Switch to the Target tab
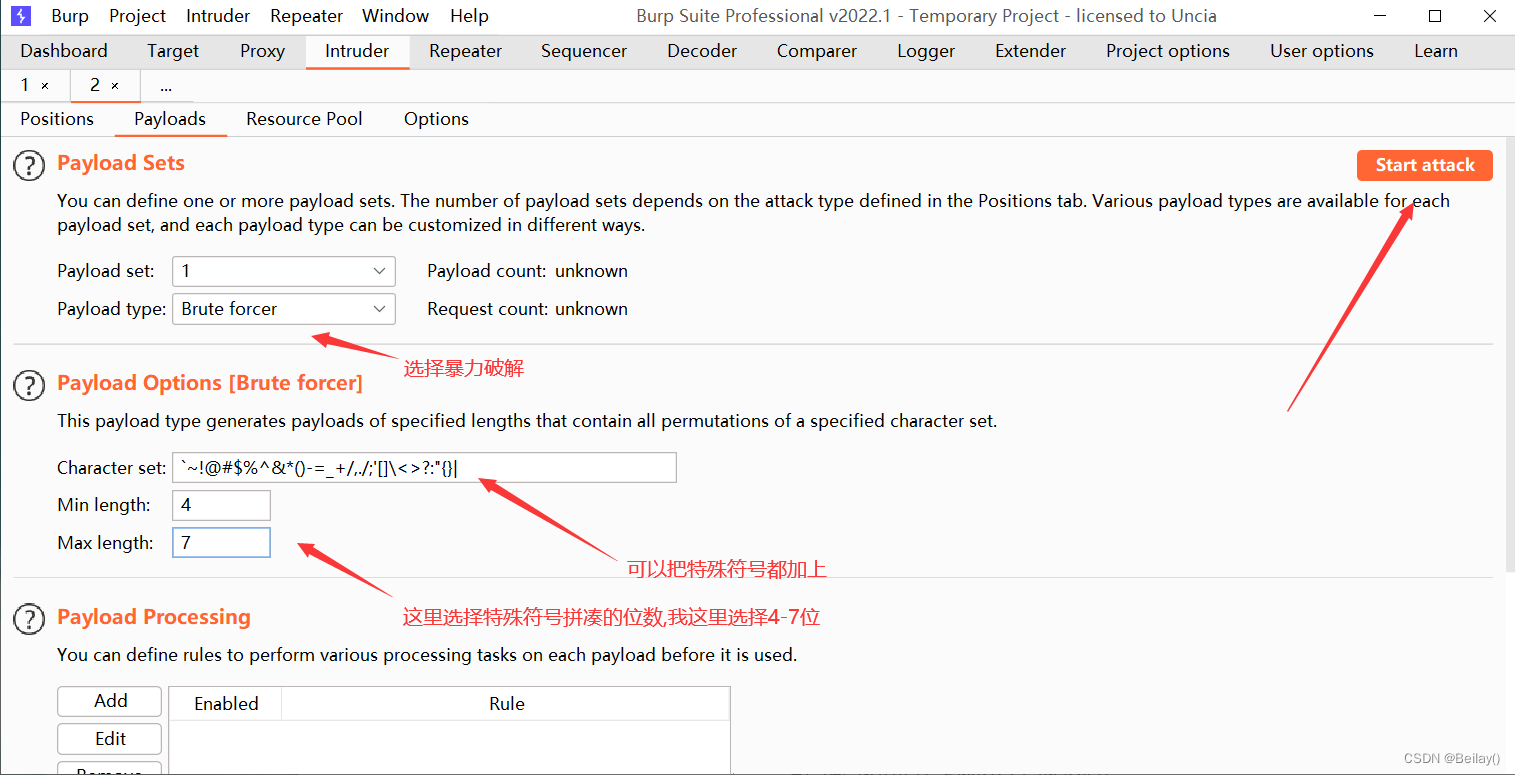 click(x=173, y=51)
